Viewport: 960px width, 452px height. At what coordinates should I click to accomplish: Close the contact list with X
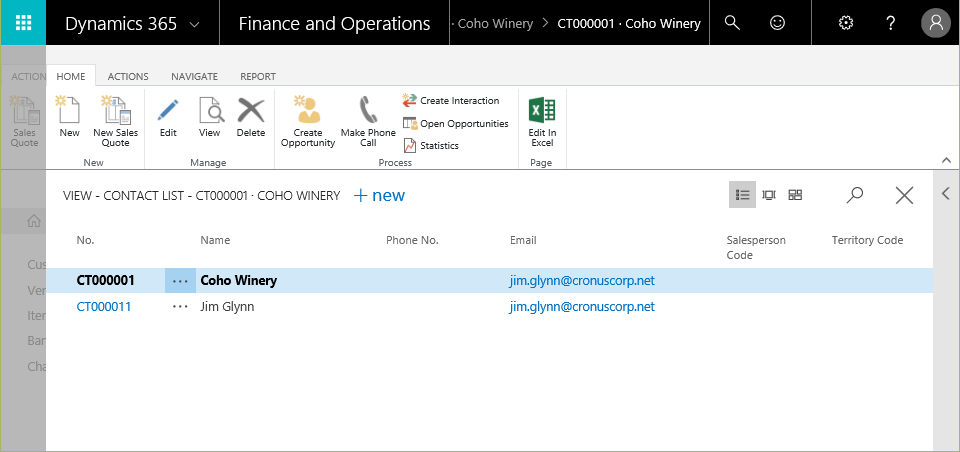[904, 195]
